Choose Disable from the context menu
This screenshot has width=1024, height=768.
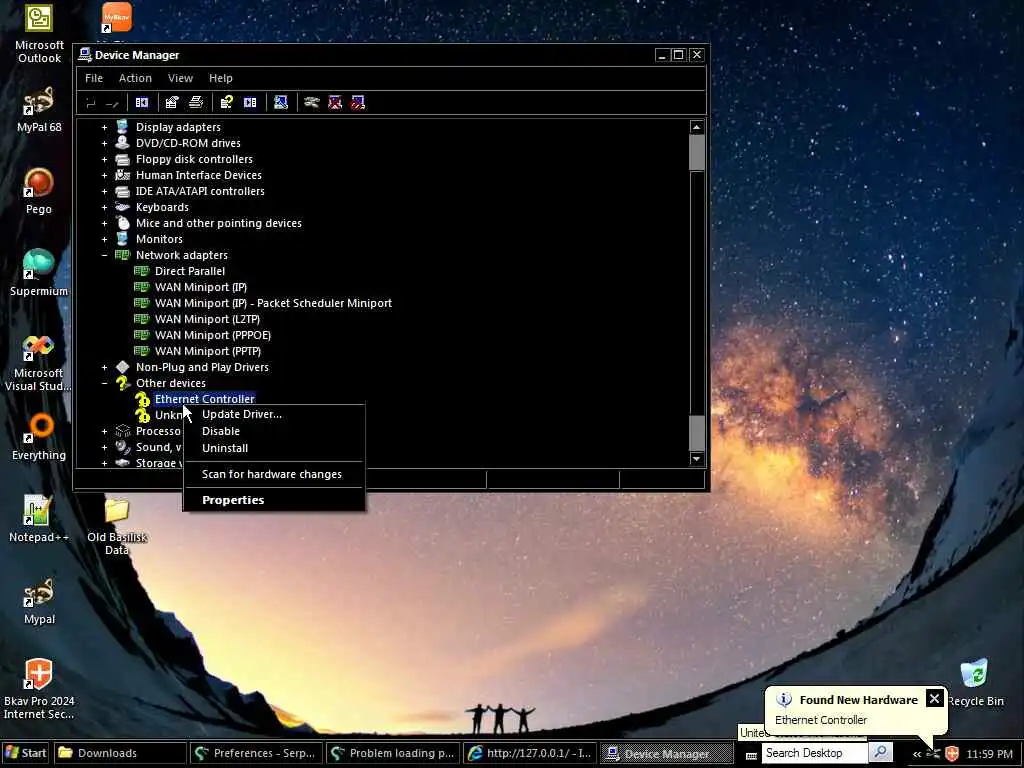pyautogui.click(x=274, y=431)
